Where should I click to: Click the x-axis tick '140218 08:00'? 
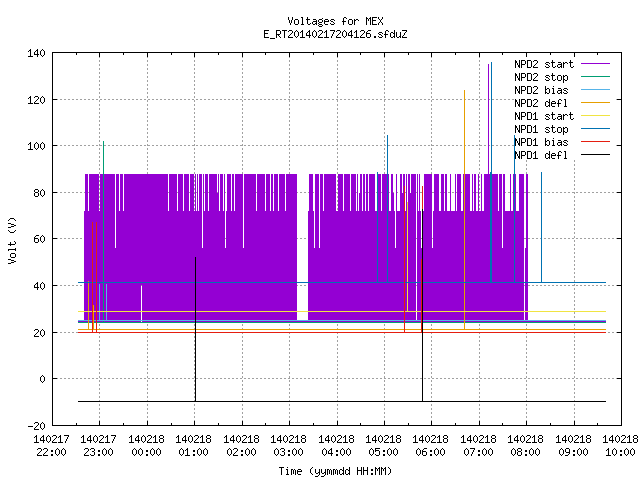[x=526, y=446]
